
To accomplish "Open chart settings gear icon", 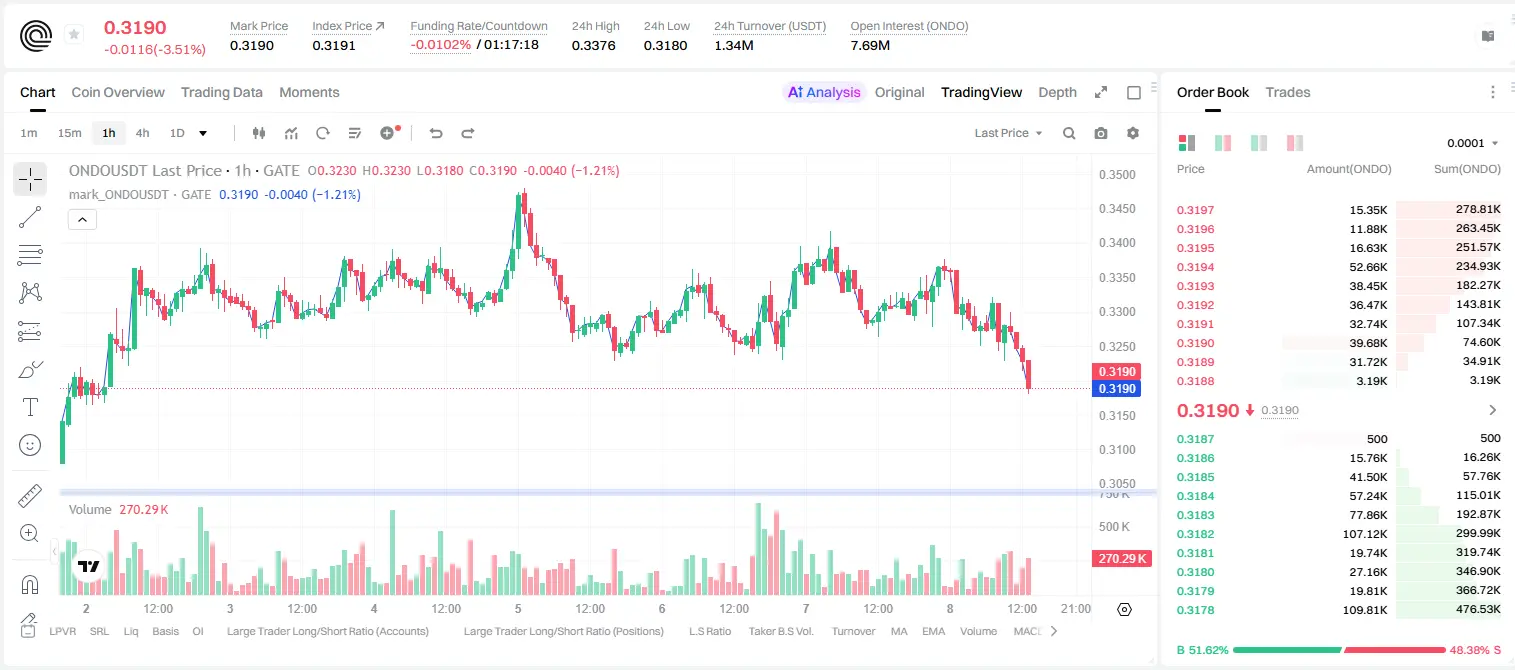I will pos(1133,133).
